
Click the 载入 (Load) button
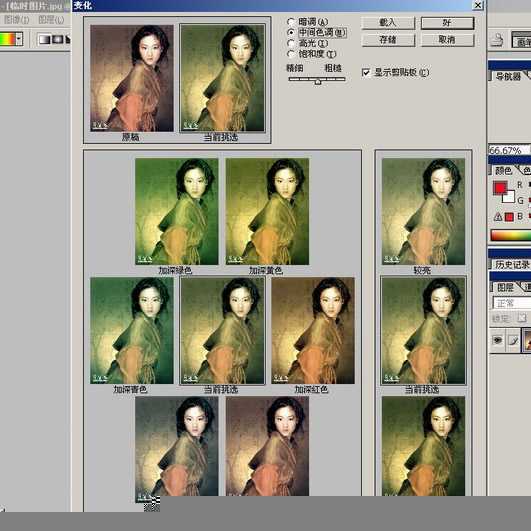(388, 23)
